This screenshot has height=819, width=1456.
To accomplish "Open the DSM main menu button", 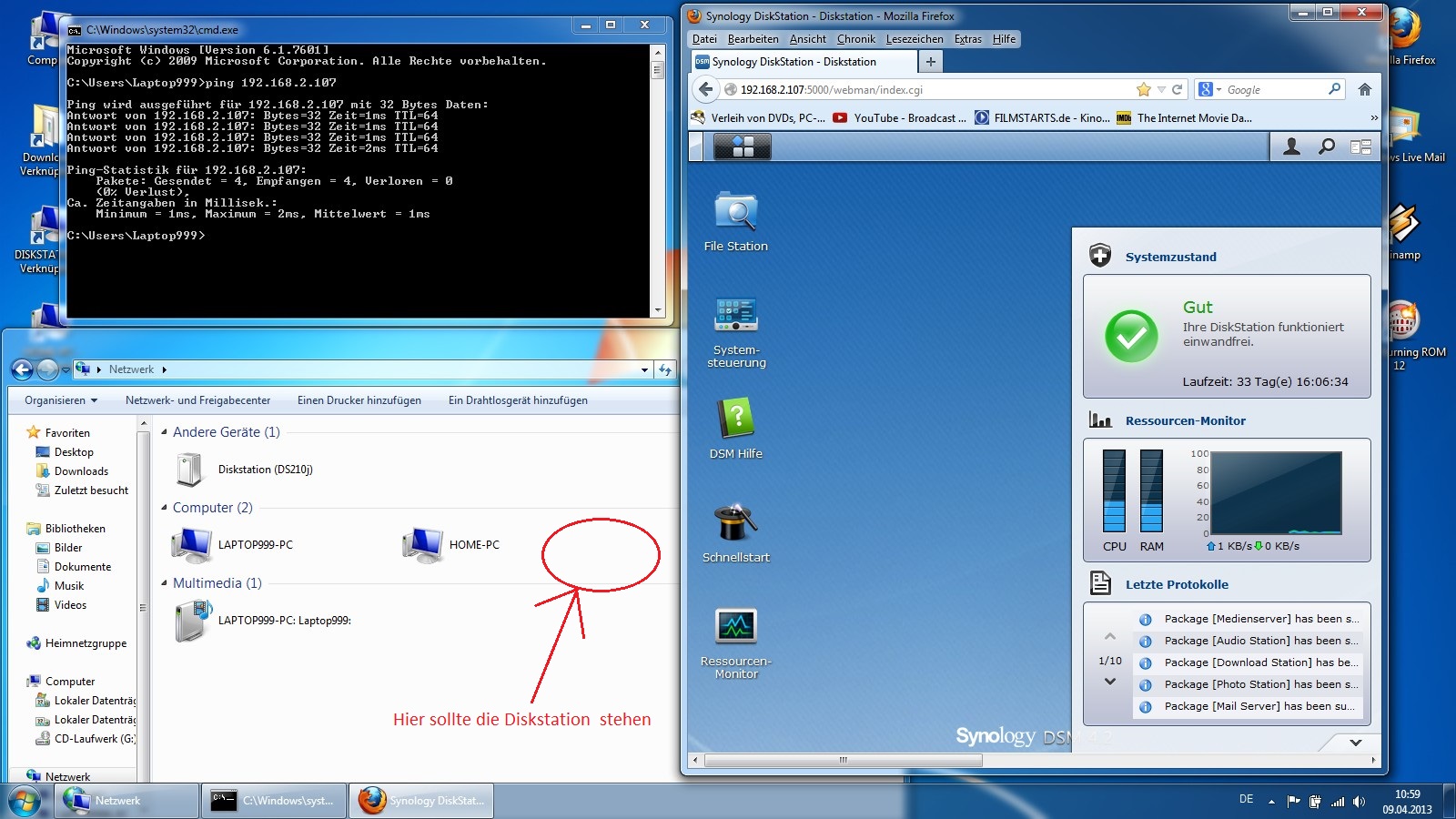I will (x=743, y=147).
